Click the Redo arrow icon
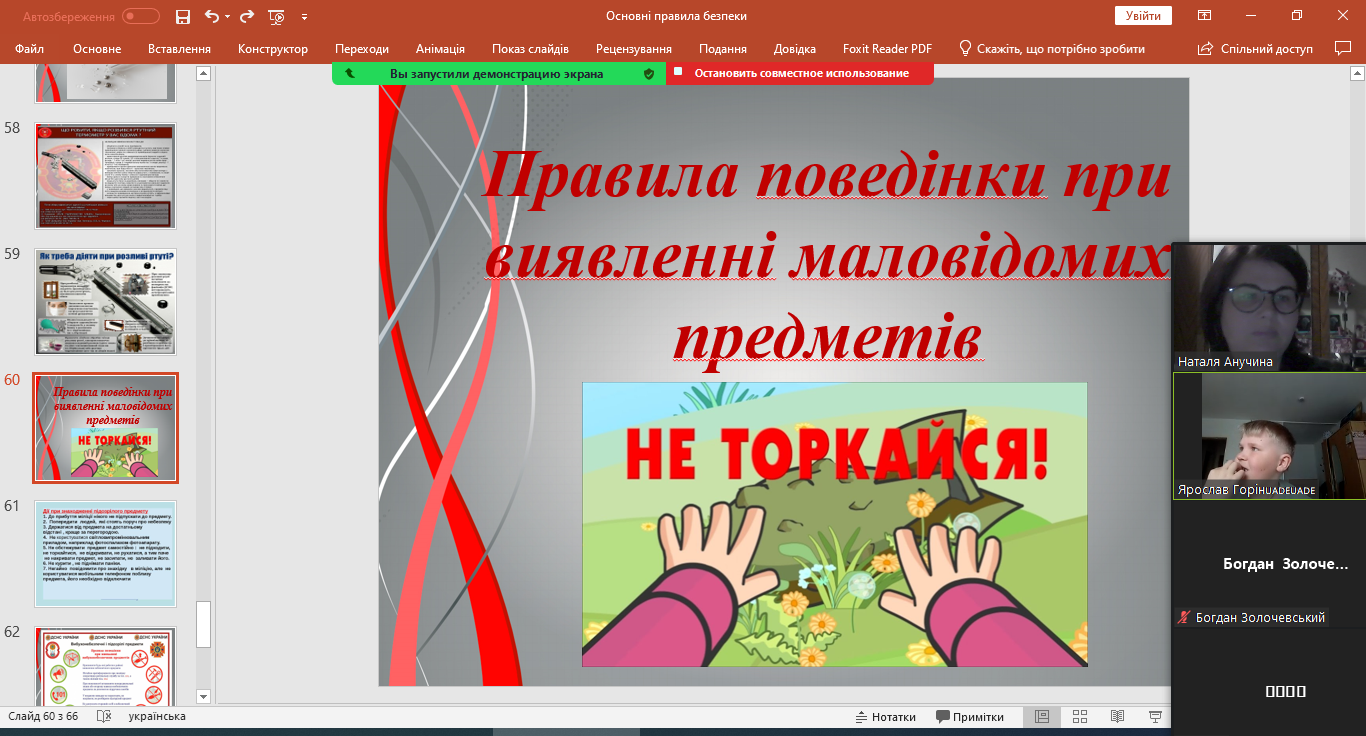The height and width of the screenshot is (736, 1366). 247,16
